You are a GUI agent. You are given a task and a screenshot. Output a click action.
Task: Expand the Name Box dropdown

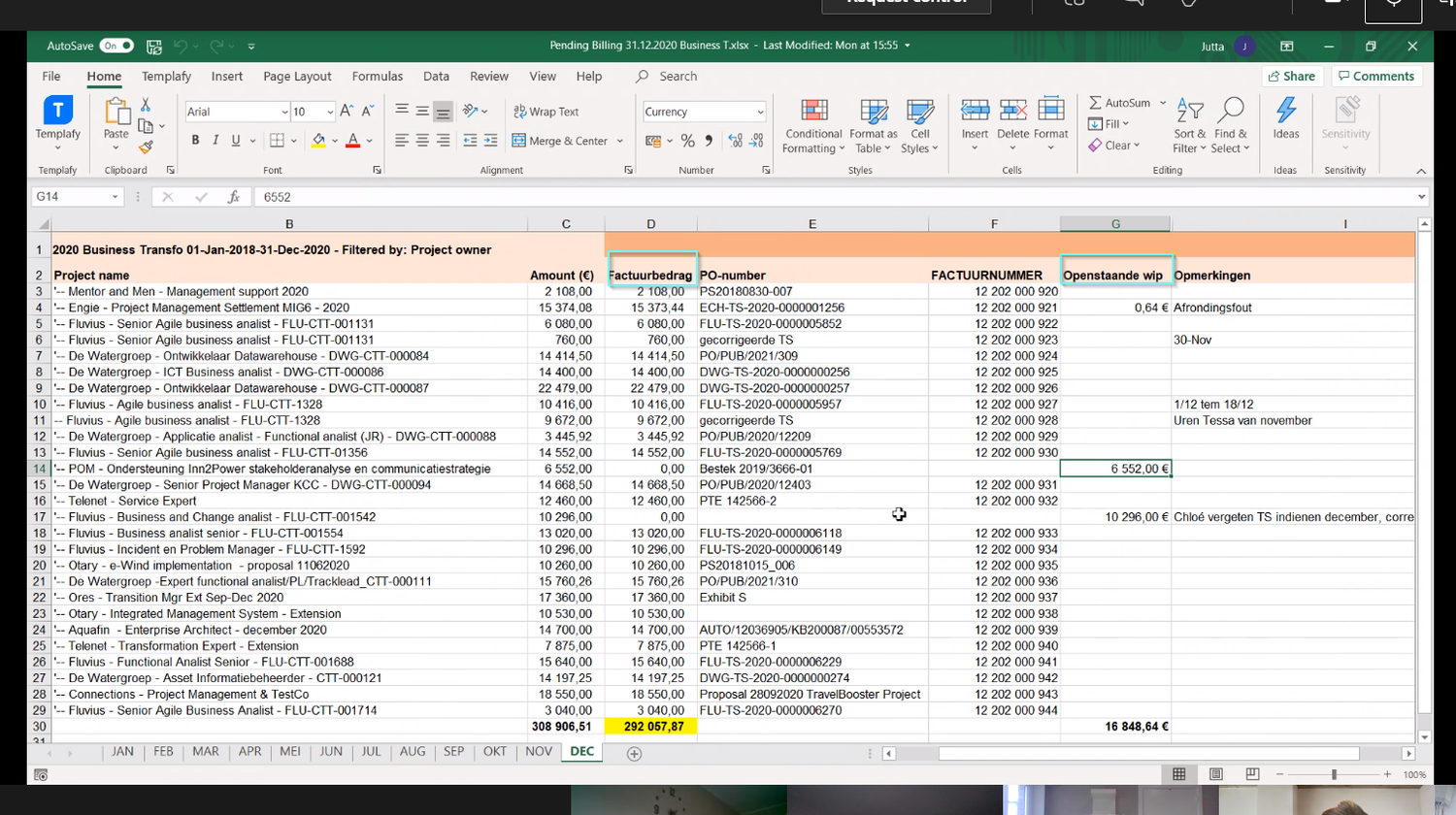pyautogui.click(x=115, y=197)
